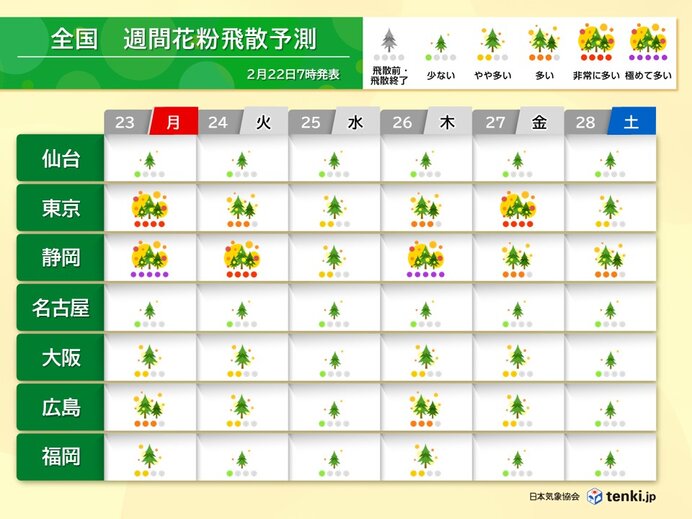Click the 東京 city row label

point(58,208)
